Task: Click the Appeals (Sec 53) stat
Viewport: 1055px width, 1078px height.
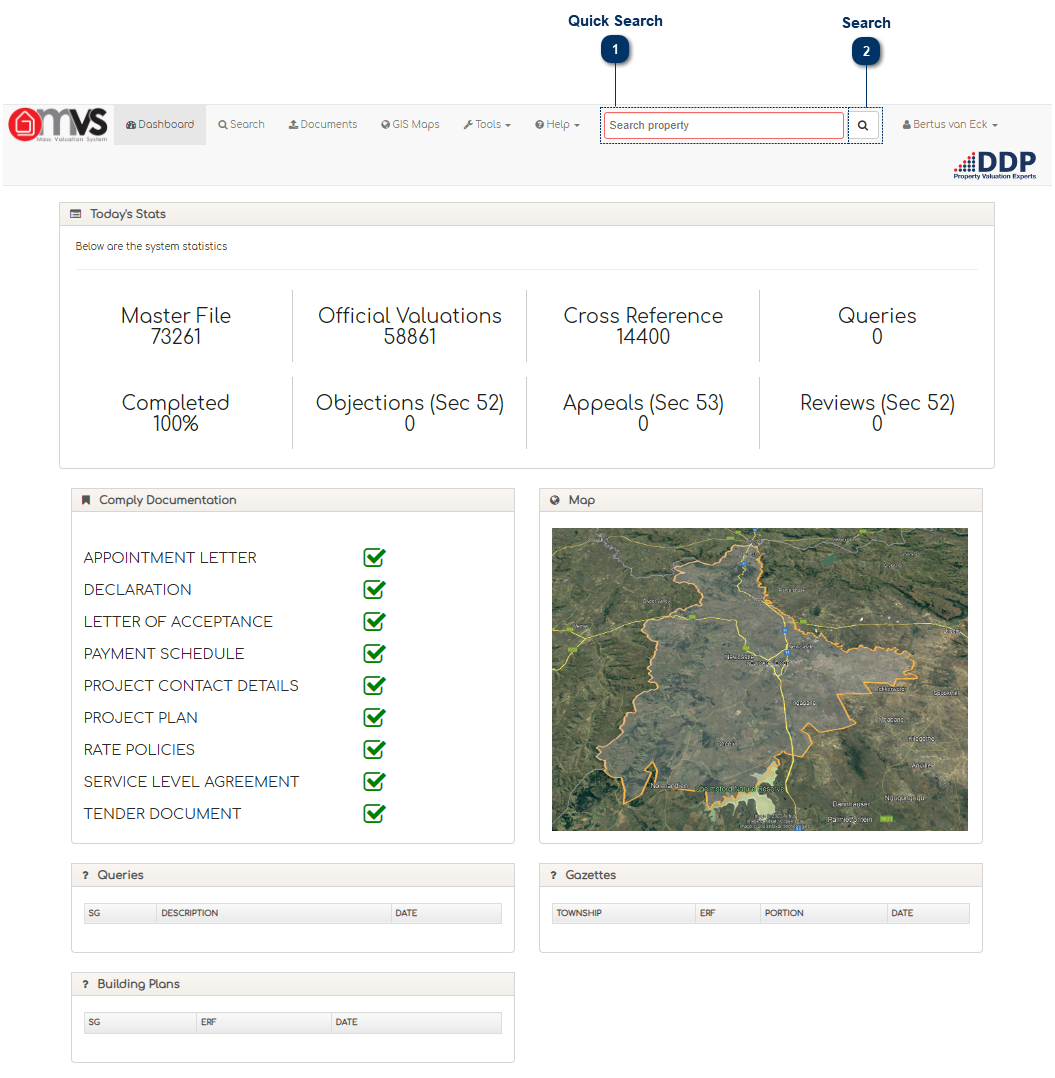Action: tap(643, 412)
